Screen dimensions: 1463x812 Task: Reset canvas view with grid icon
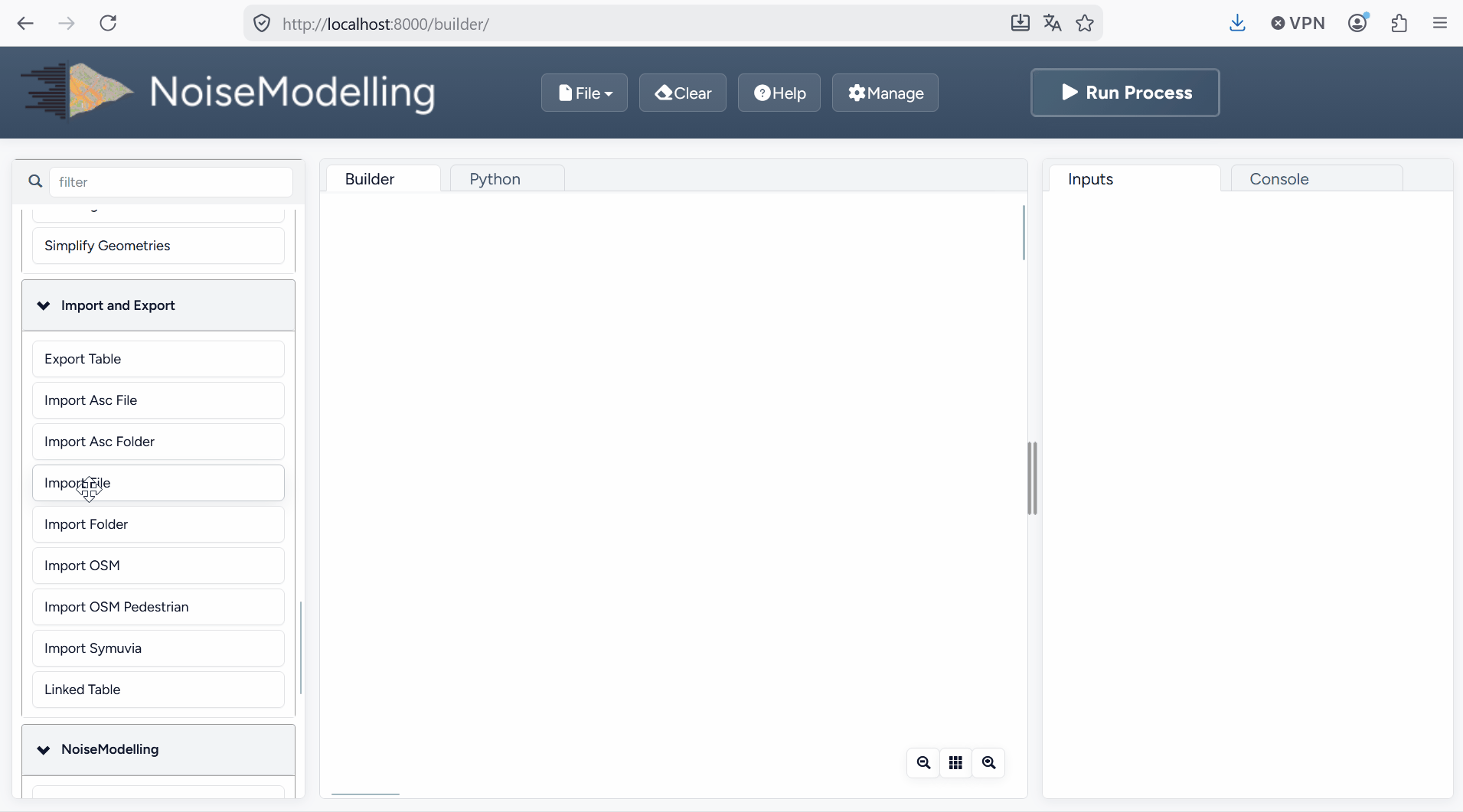pyautogui.click(x=955, y=762)
